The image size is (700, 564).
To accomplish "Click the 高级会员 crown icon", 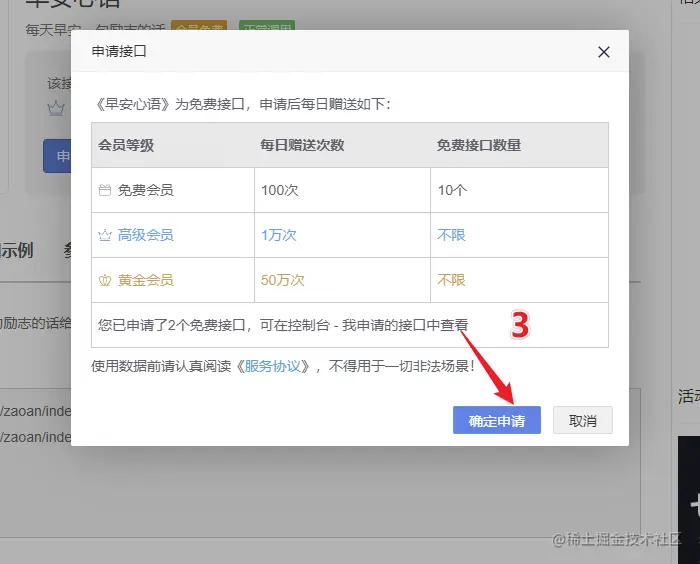I will [105, 235].
